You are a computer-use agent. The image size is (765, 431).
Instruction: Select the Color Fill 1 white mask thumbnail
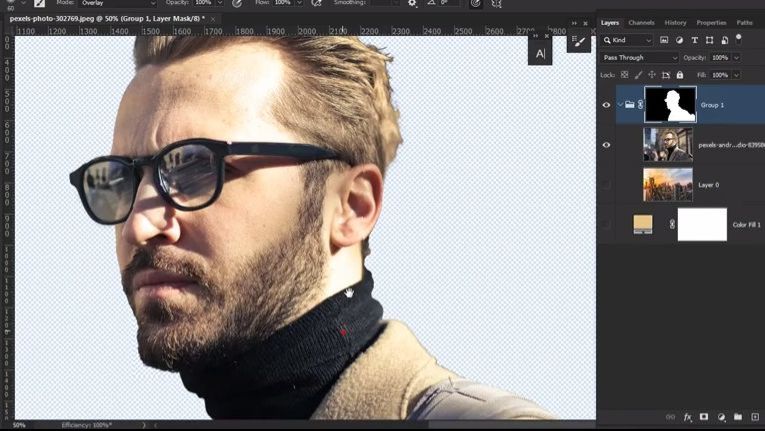coord(702,224)
